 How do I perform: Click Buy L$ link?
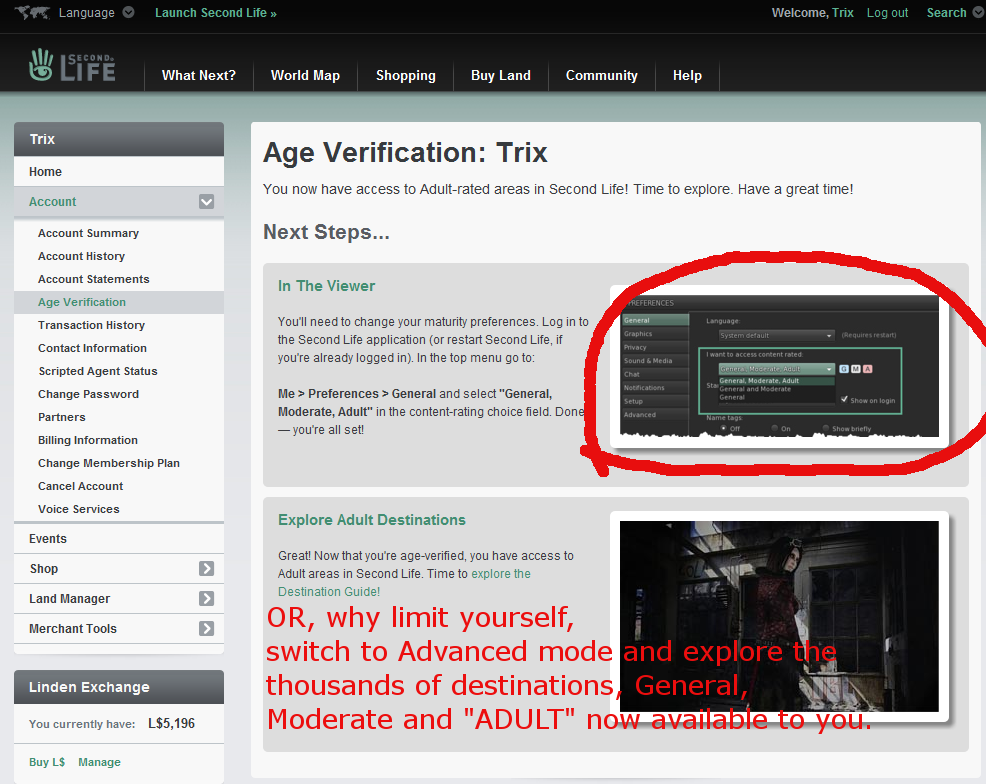pos(47,762)
